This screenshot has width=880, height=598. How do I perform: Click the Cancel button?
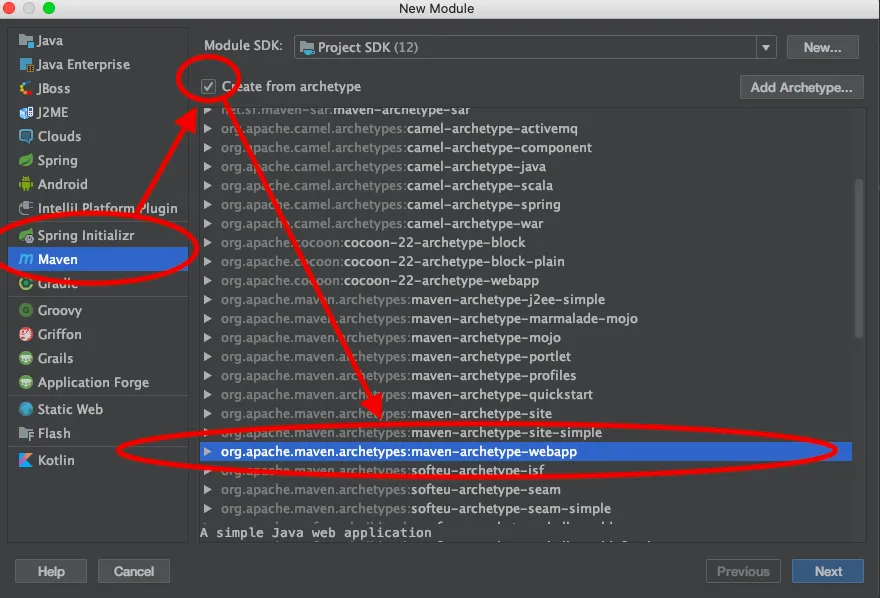tap(134, 572)
